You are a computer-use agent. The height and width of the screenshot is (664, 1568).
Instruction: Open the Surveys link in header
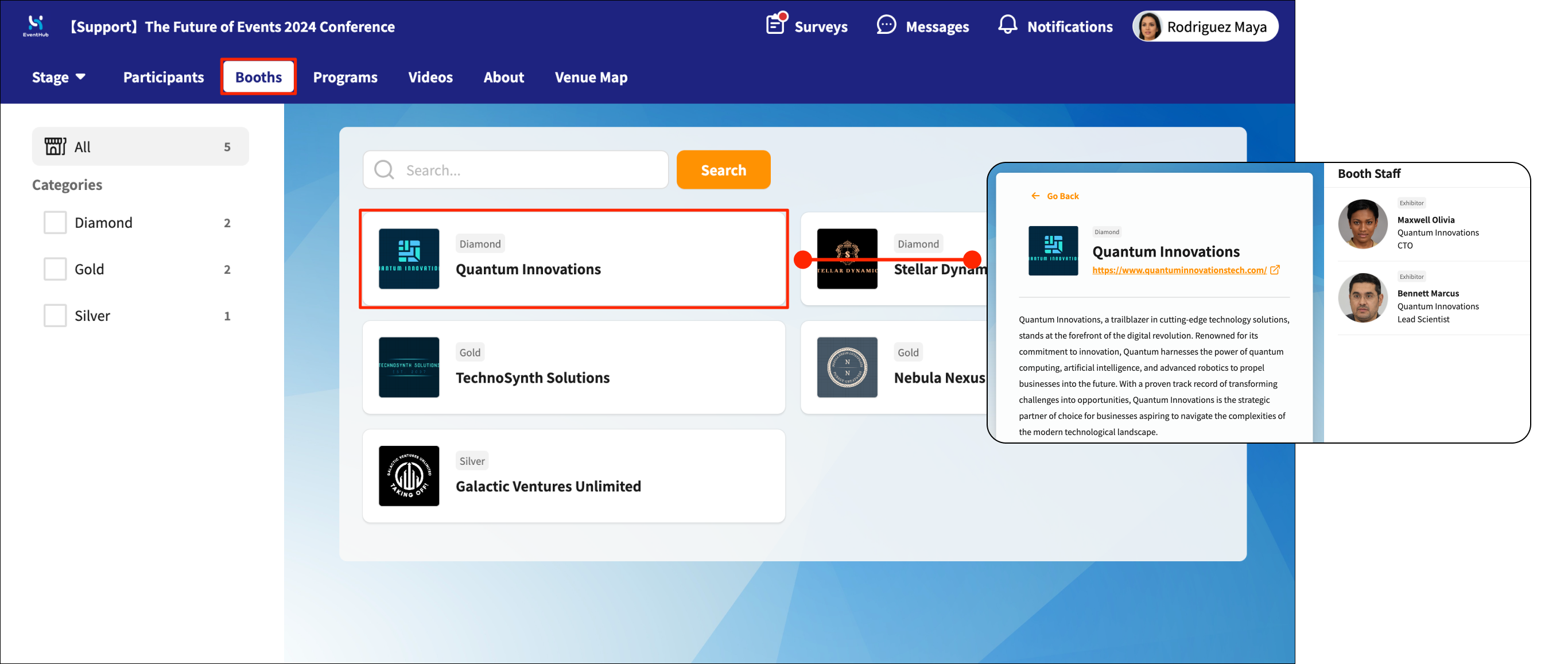806,26
